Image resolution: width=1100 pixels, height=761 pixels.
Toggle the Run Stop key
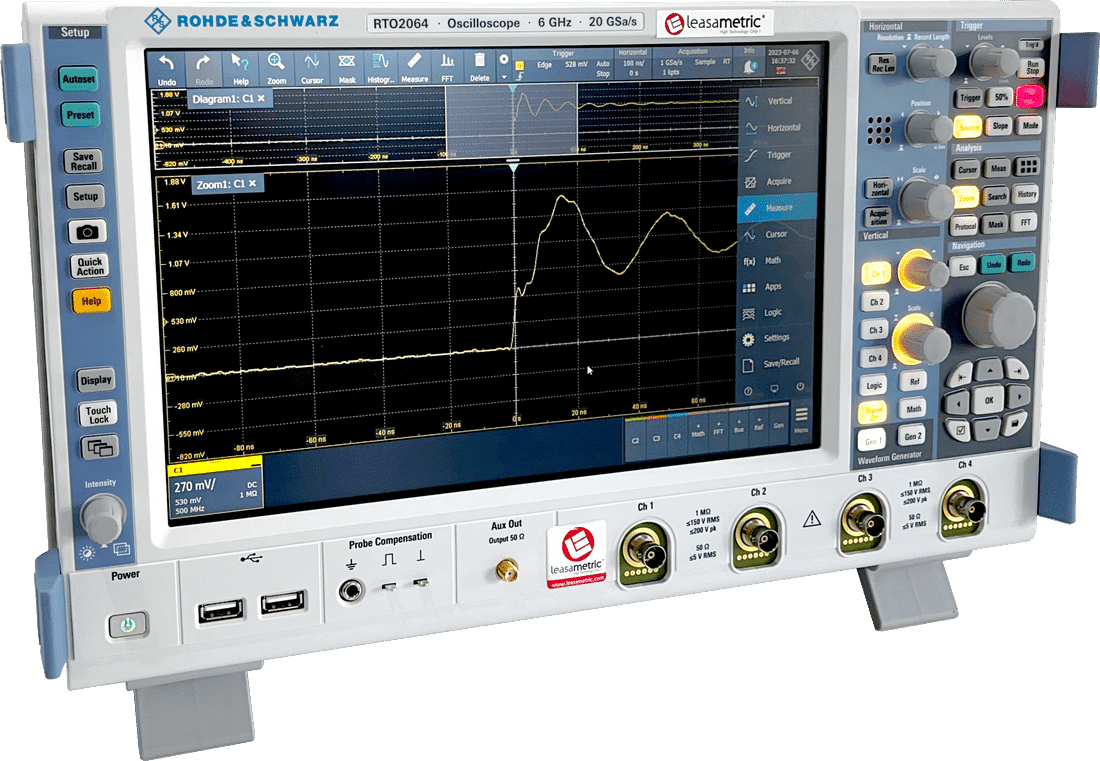[1033, 67]
